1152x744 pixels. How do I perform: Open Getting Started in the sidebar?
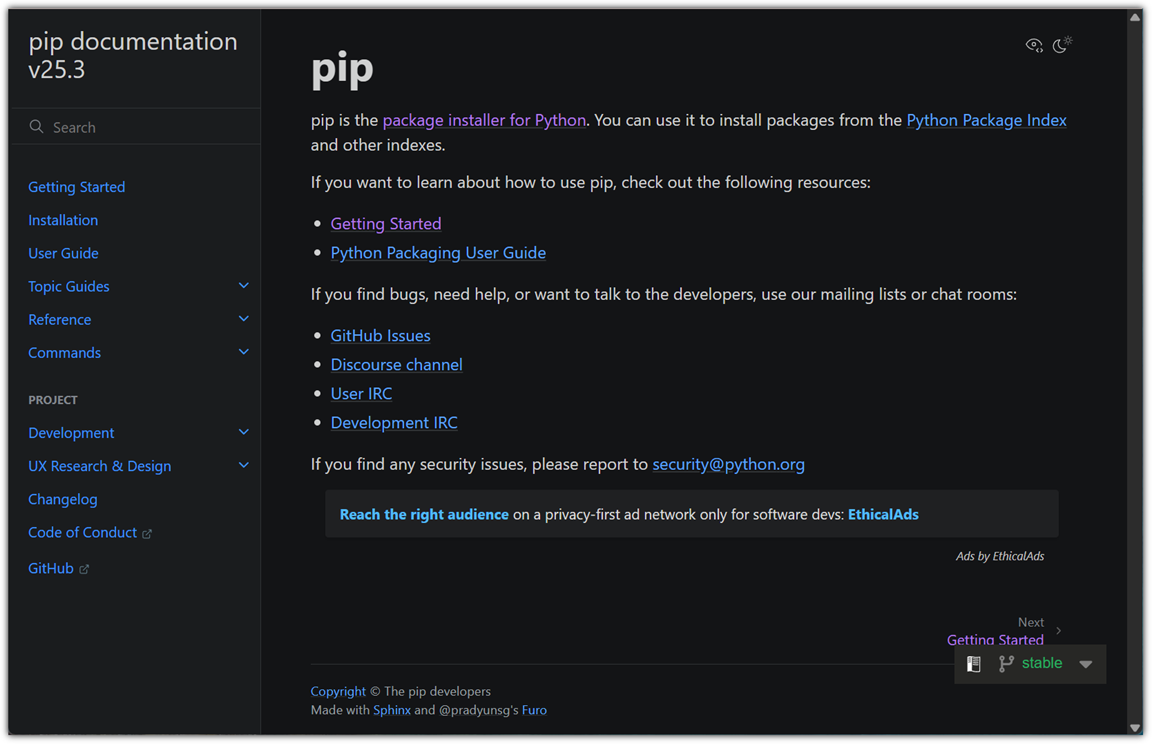(x=76, y=187)
